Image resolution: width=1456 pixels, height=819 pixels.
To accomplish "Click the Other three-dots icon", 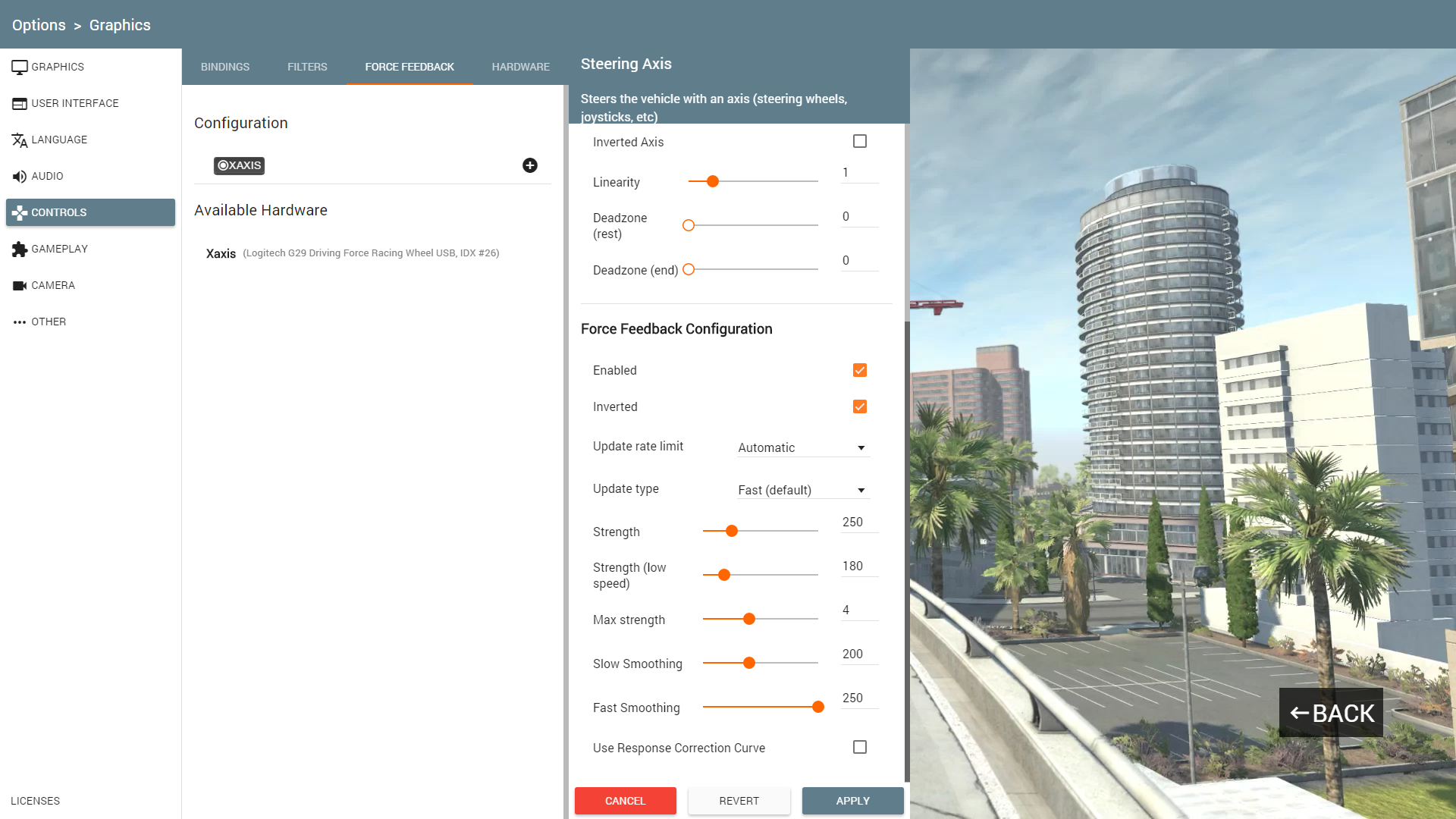I will [20, 322].
